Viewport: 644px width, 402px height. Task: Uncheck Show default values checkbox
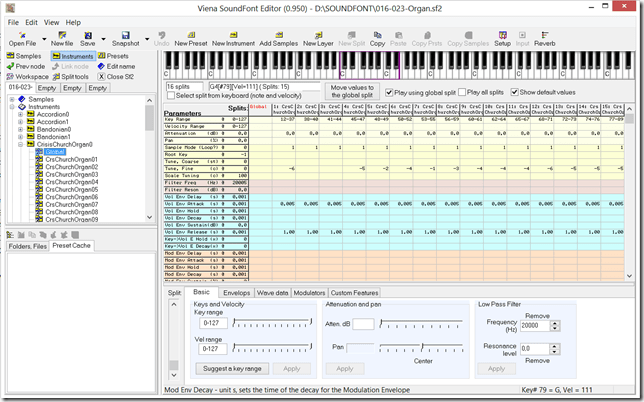[x=513, y=92]
